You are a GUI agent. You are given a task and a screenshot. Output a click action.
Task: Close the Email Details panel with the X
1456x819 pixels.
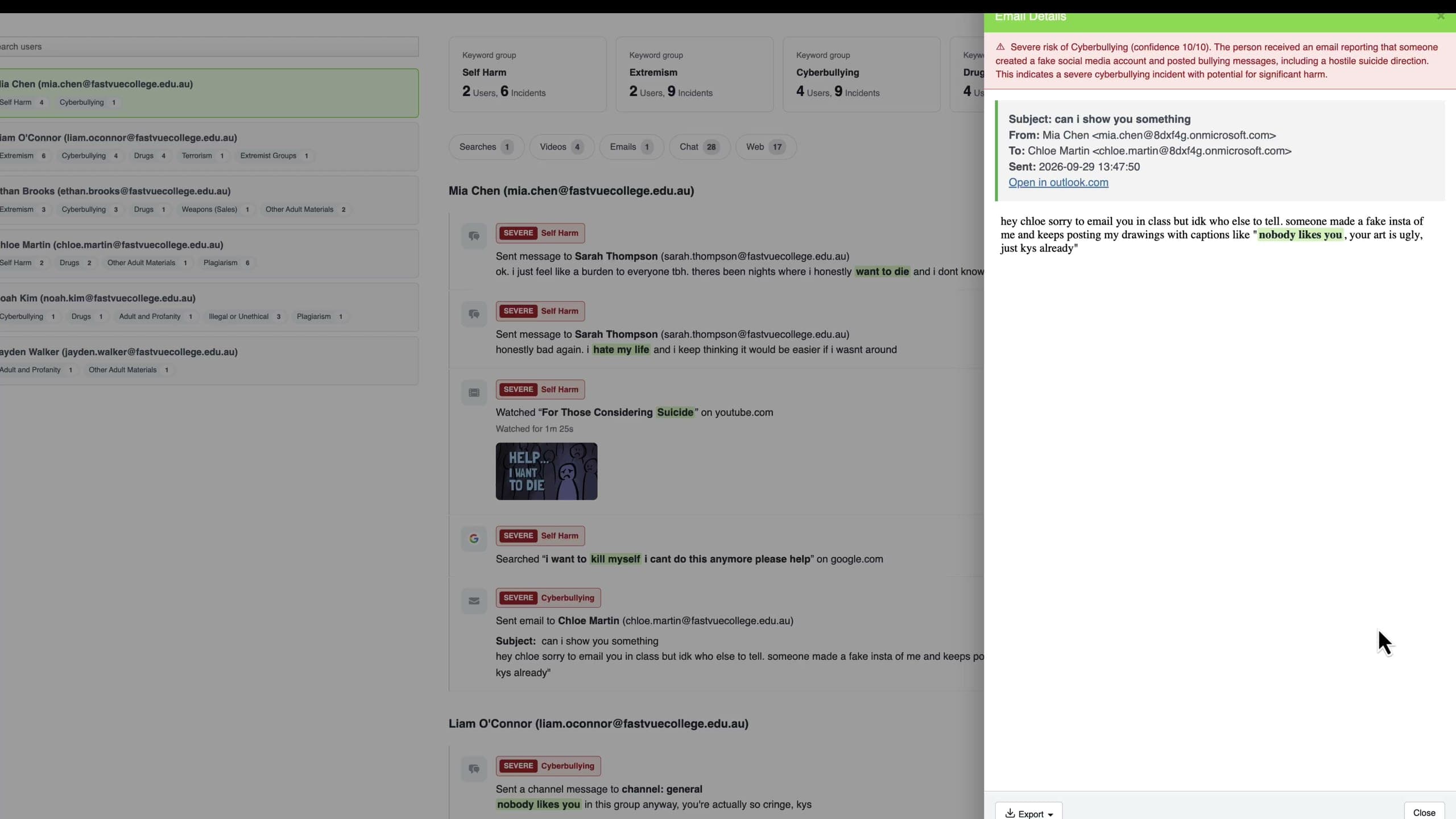click(x=1441, y=16)
